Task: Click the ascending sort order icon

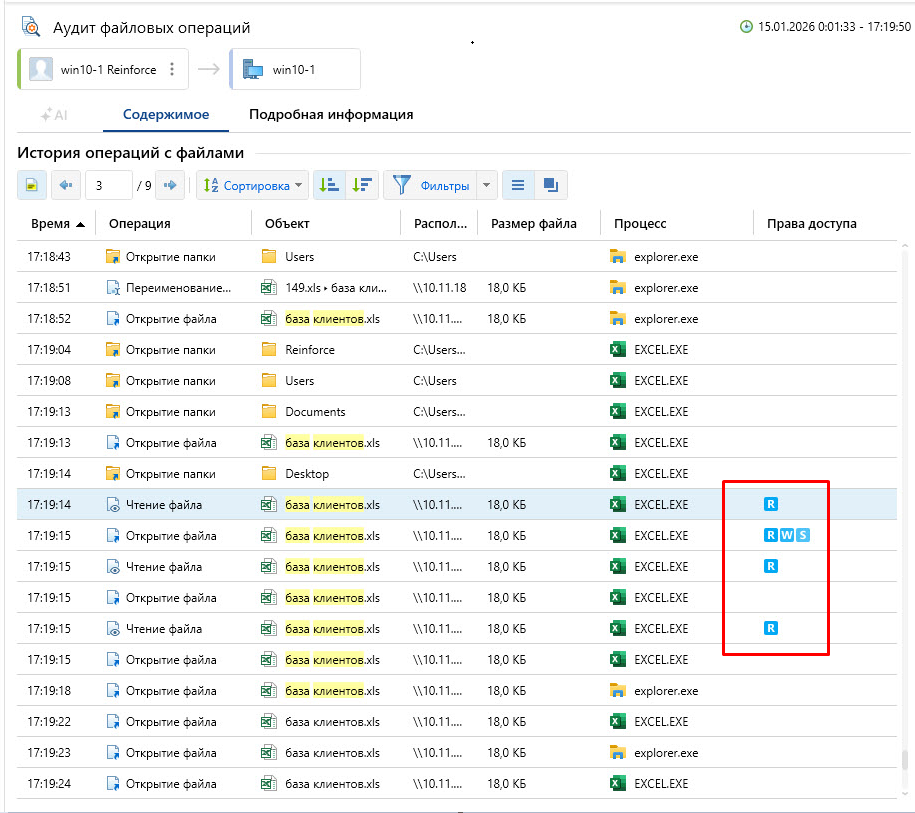Action: tap(328, 185)
